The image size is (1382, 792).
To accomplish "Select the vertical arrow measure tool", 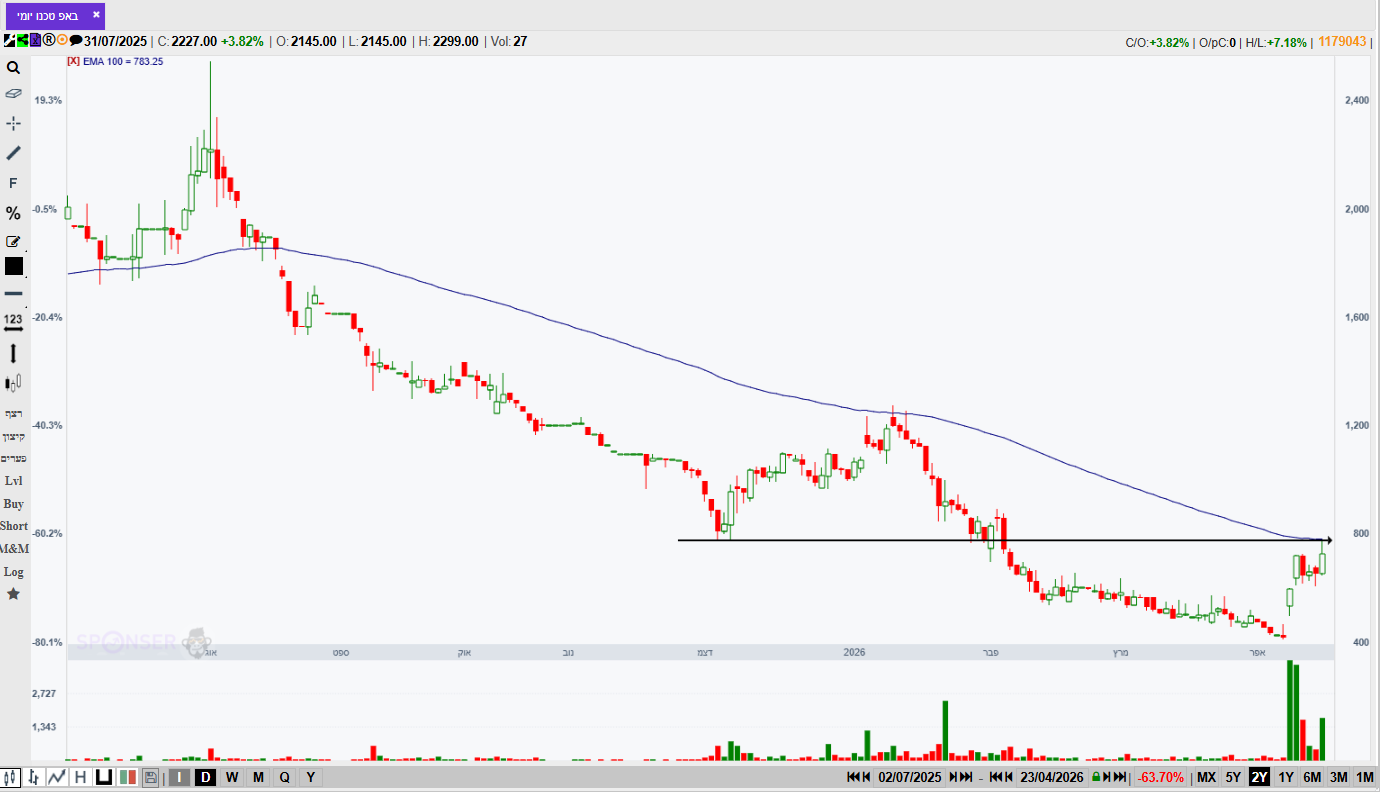I will [13, 353].
